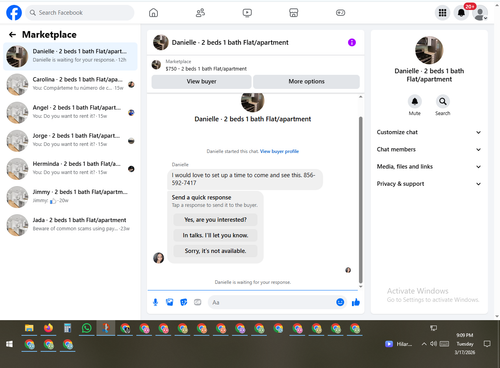Open the Facebook logo home link
The image size is (500, 368).
[14, 13]
